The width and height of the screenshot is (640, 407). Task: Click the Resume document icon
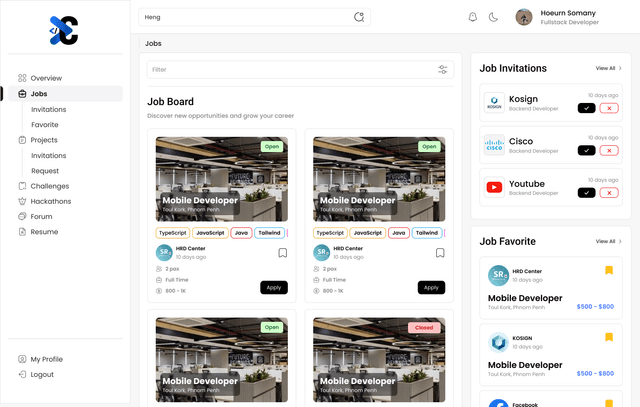(x=22, y=232)
